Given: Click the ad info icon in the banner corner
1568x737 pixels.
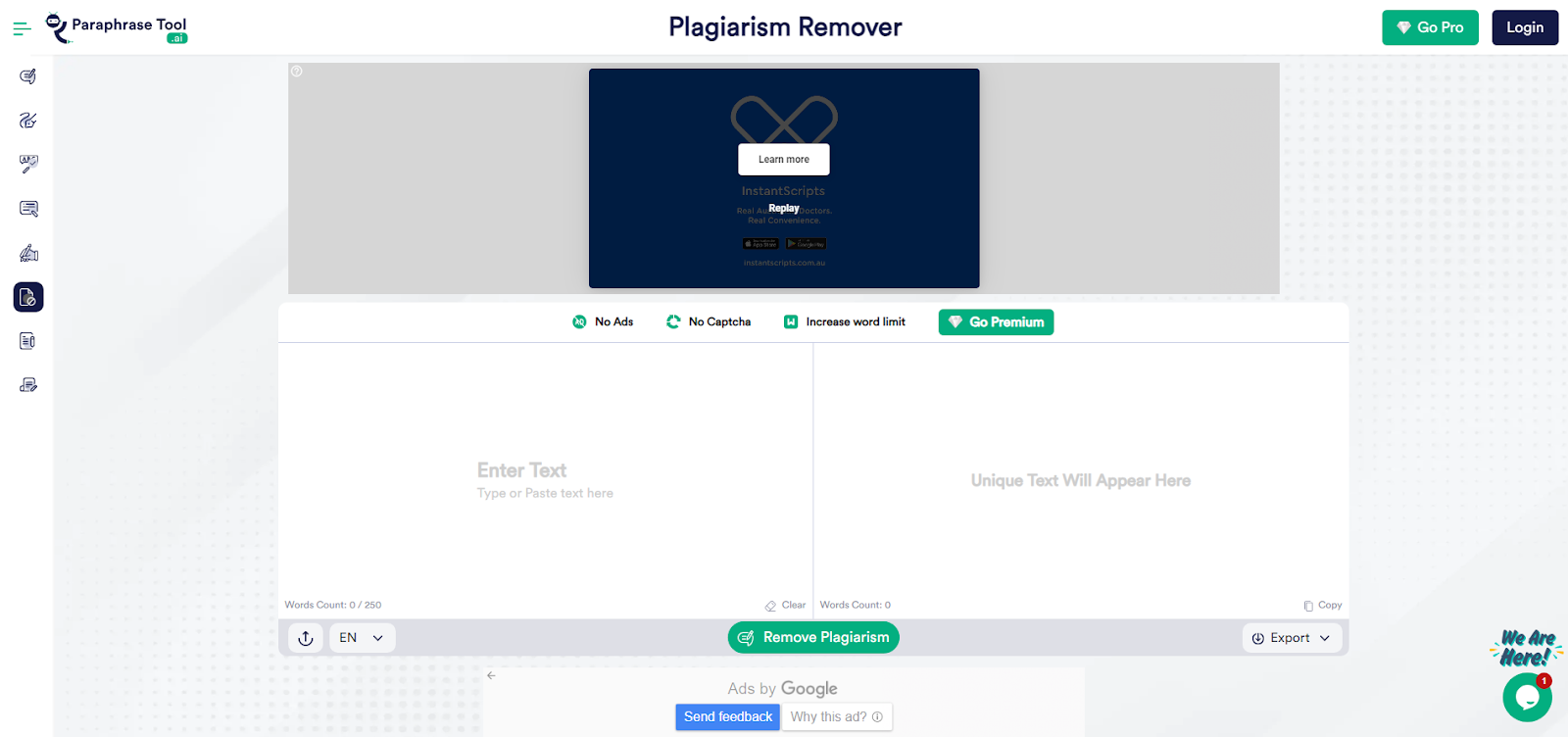Looking at the screenshot, I should (x=297, y=72).
